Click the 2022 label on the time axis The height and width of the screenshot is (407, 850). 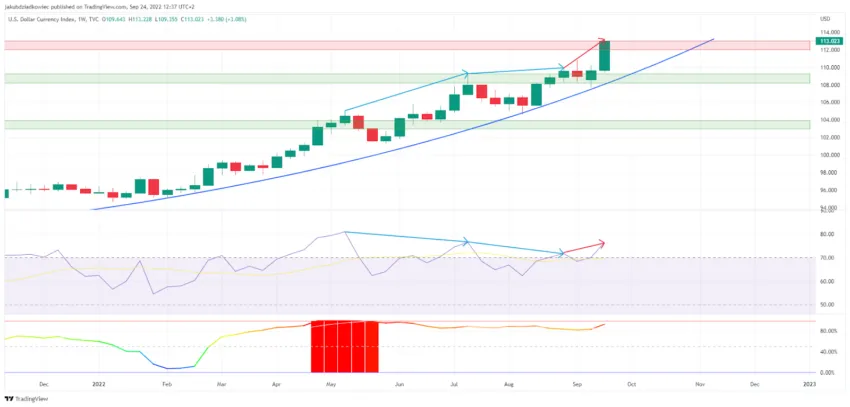click(98, 384)
